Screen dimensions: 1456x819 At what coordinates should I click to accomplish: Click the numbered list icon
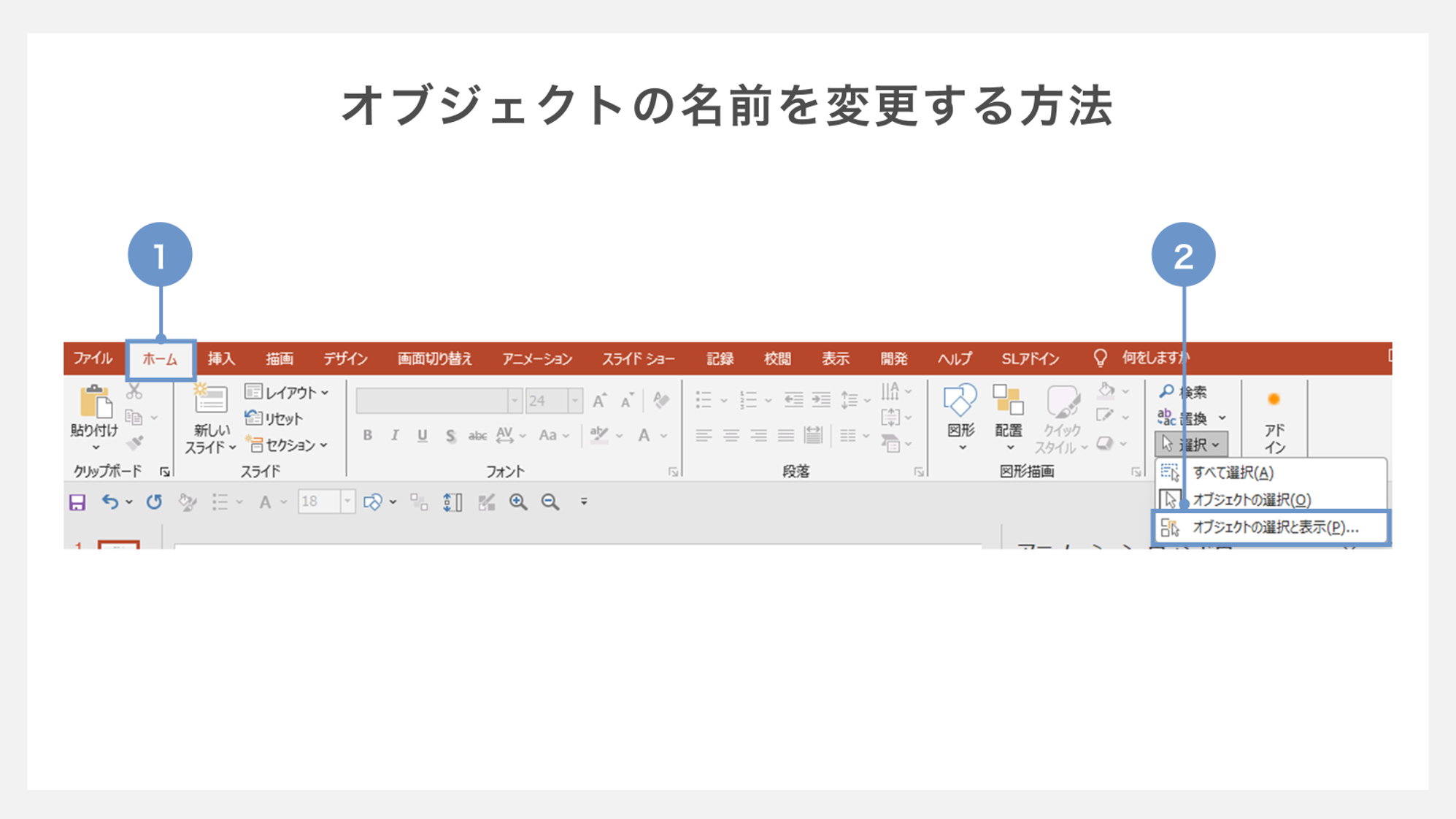748,399
